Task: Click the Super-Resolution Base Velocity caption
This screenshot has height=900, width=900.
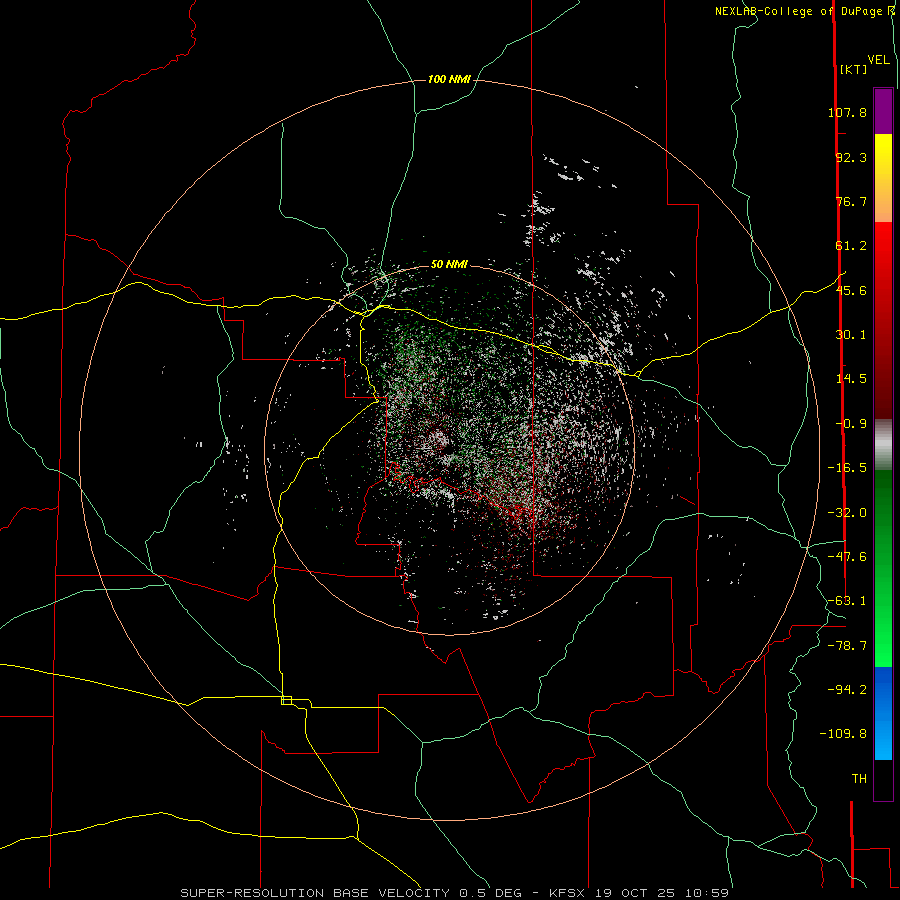Action: pyautogui.click(x=454, y=893)
